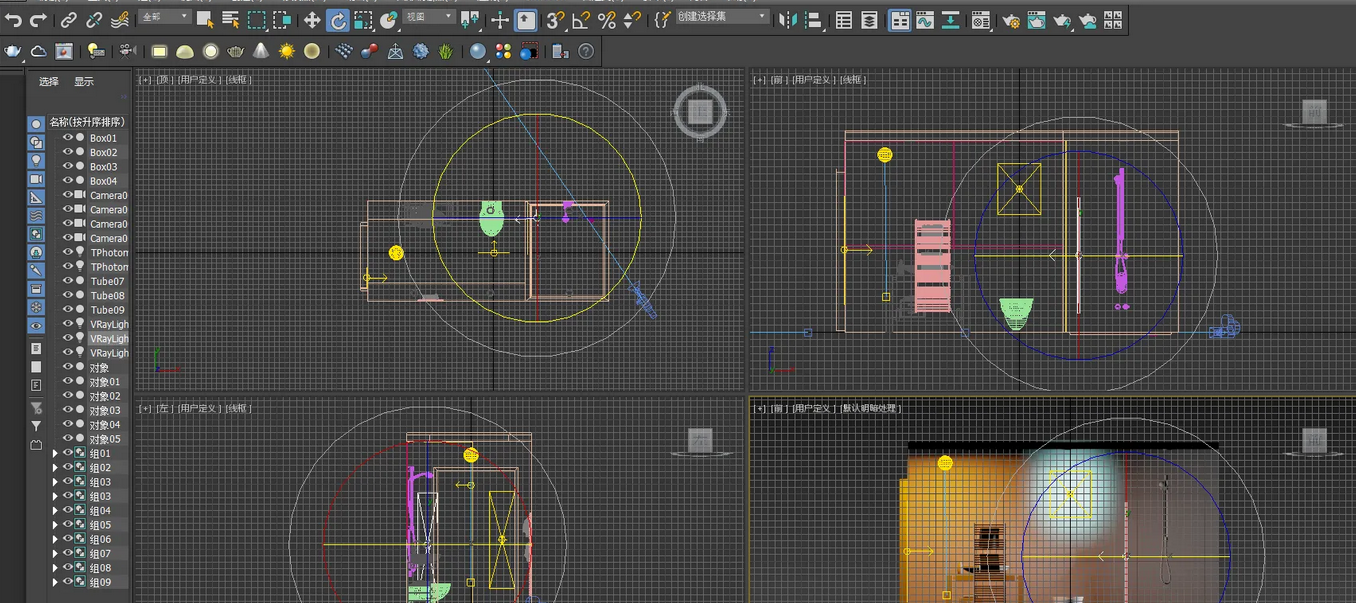Click the grass/fur plant icon
The width and height of the screenshot is (1356, 603).
click(x=445, y=51)
